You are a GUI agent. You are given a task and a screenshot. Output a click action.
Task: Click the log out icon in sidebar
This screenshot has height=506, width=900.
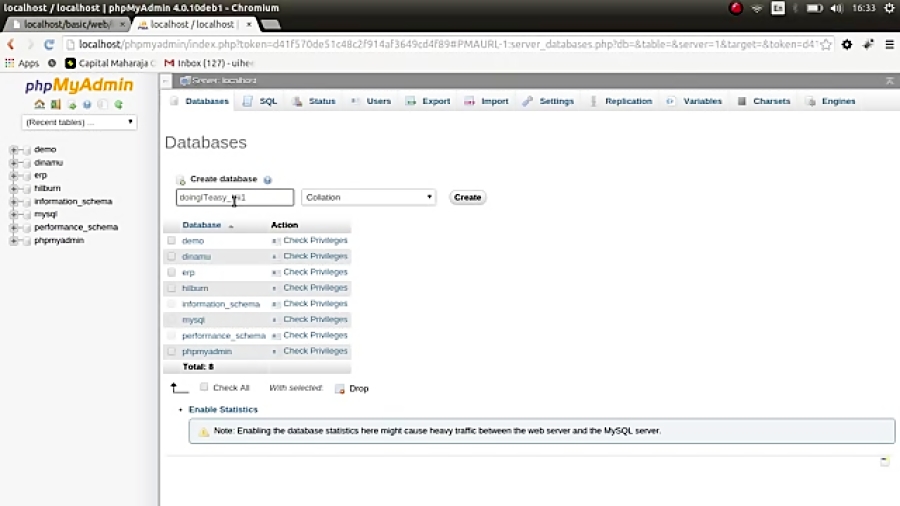pos(56,104)
